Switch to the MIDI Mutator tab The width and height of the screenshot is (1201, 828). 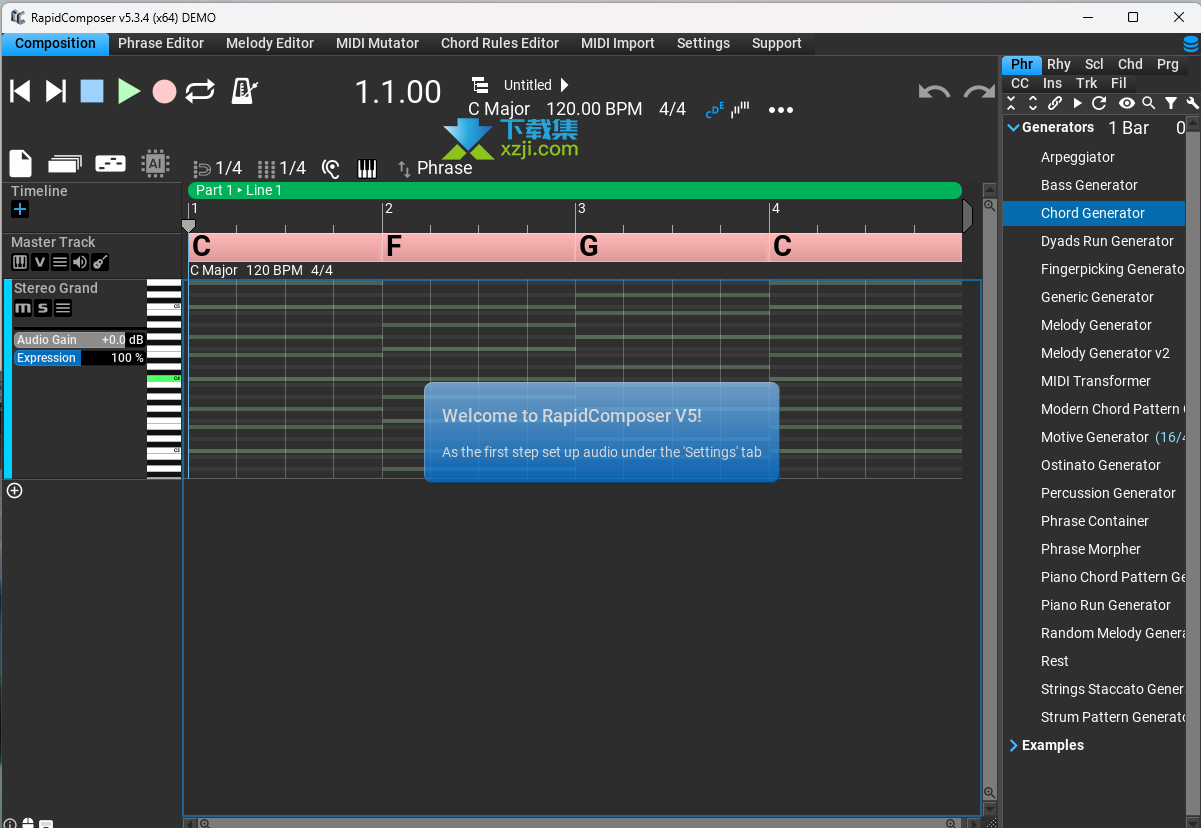tap(378, 43)
